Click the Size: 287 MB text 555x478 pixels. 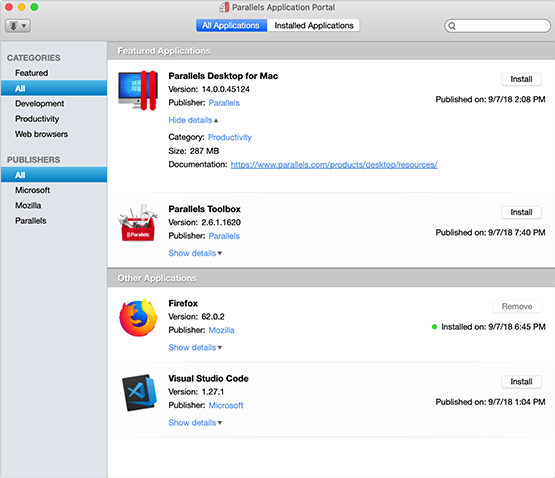(x=194, y=151)
